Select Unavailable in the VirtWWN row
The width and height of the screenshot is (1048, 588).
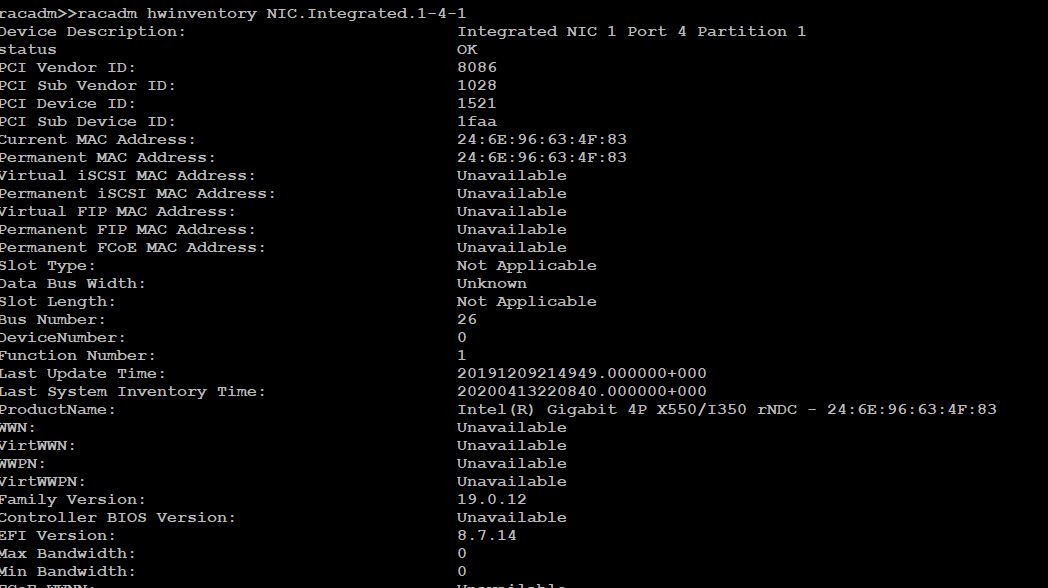pyautogui.click(x=512, y=446)
